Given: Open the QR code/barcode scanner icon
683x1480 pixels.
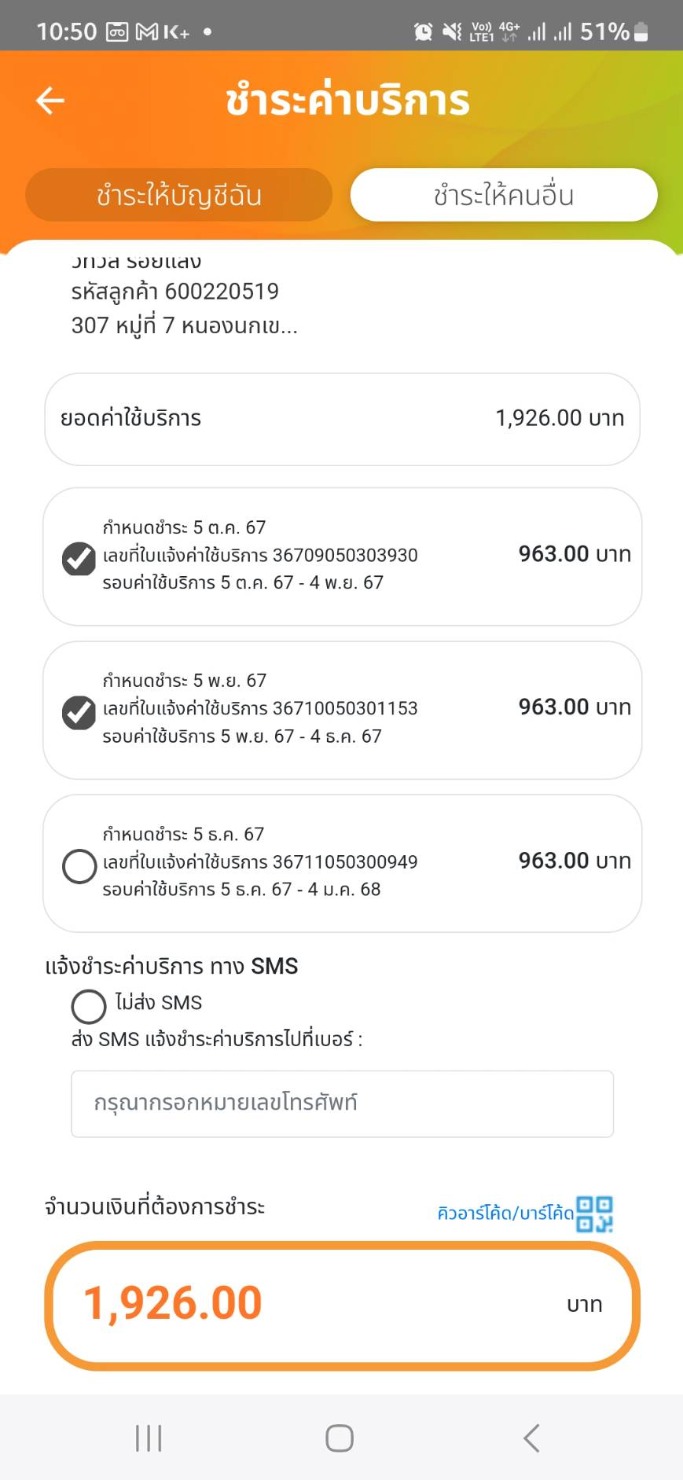Looking at the screenshot, I should pyautogui.click(x=595, y=1213).
